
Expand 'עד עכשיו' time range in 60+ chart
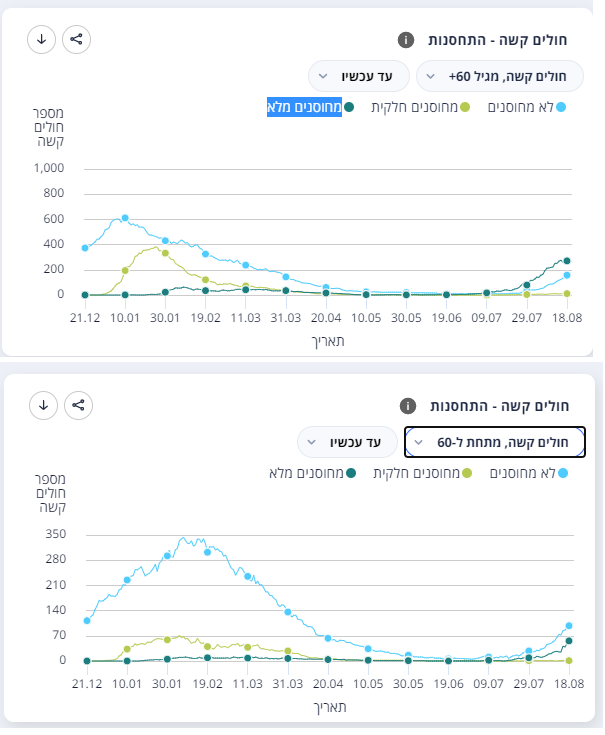click(x=360, y=76)
